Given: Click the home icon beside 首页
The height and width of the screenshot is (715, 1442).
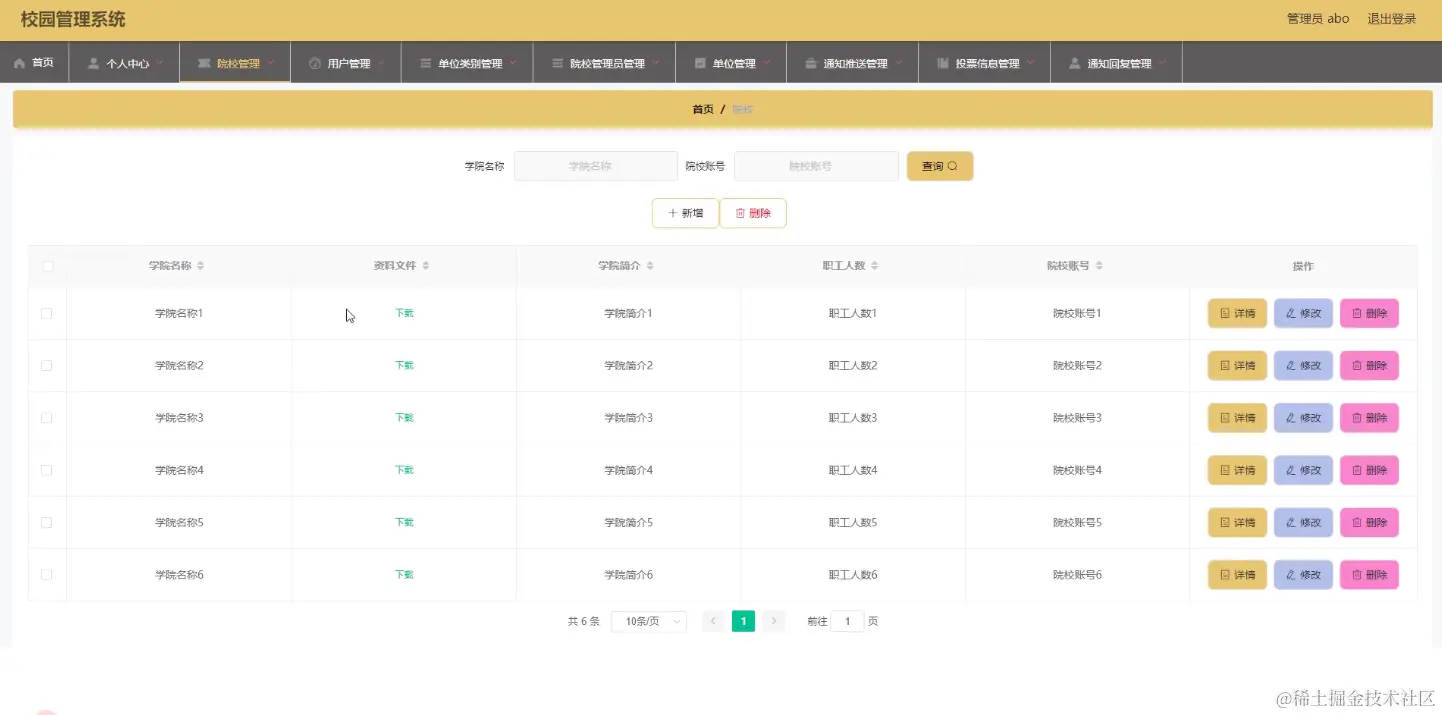Looking at the screenshot, I should (19, 63).
